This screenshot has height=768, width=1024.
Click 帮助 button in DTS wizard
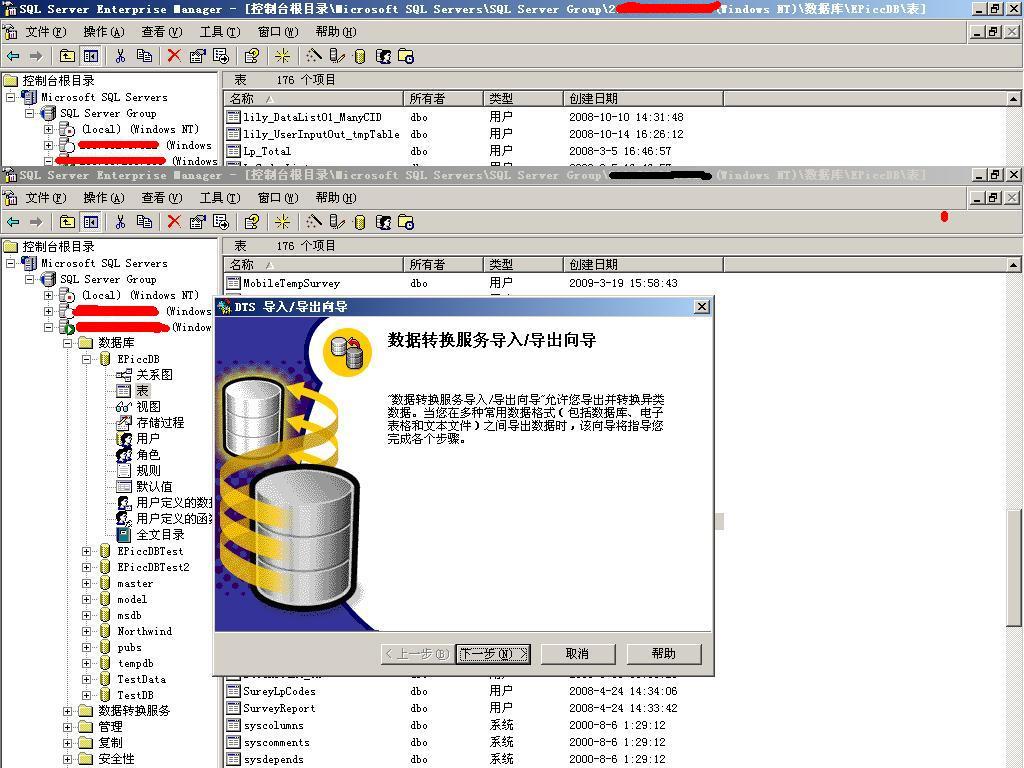(664, 654)
